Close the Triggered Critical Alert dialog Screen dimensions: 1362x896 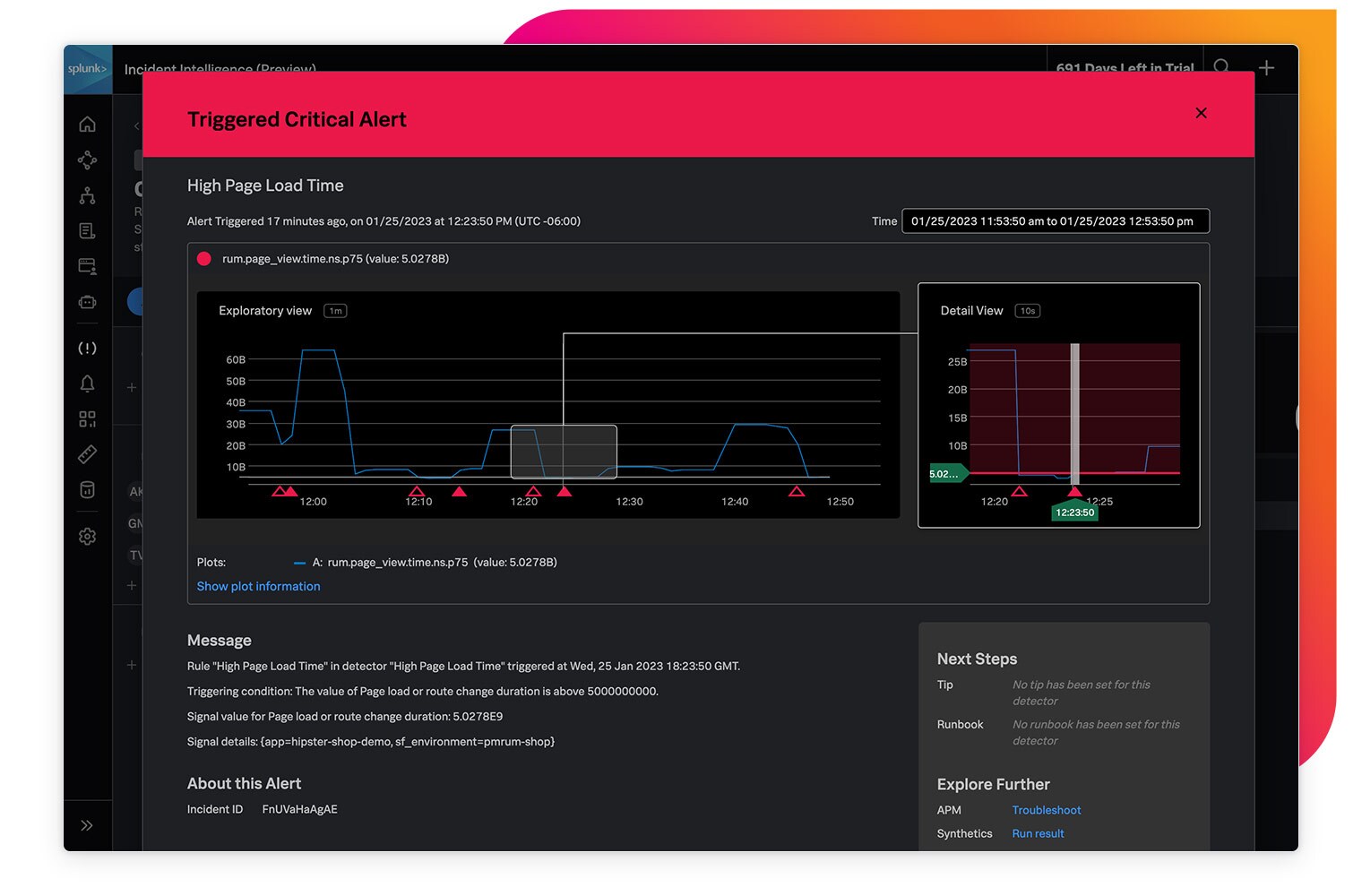tap(1201, 113)
